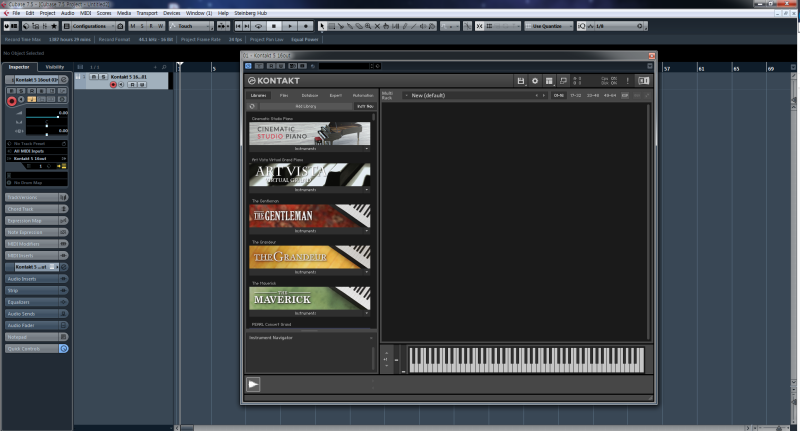This screenshot has height=431, width=800.
Task: Click the star icon in Cubase toolbar
Action: pos(54,26)
